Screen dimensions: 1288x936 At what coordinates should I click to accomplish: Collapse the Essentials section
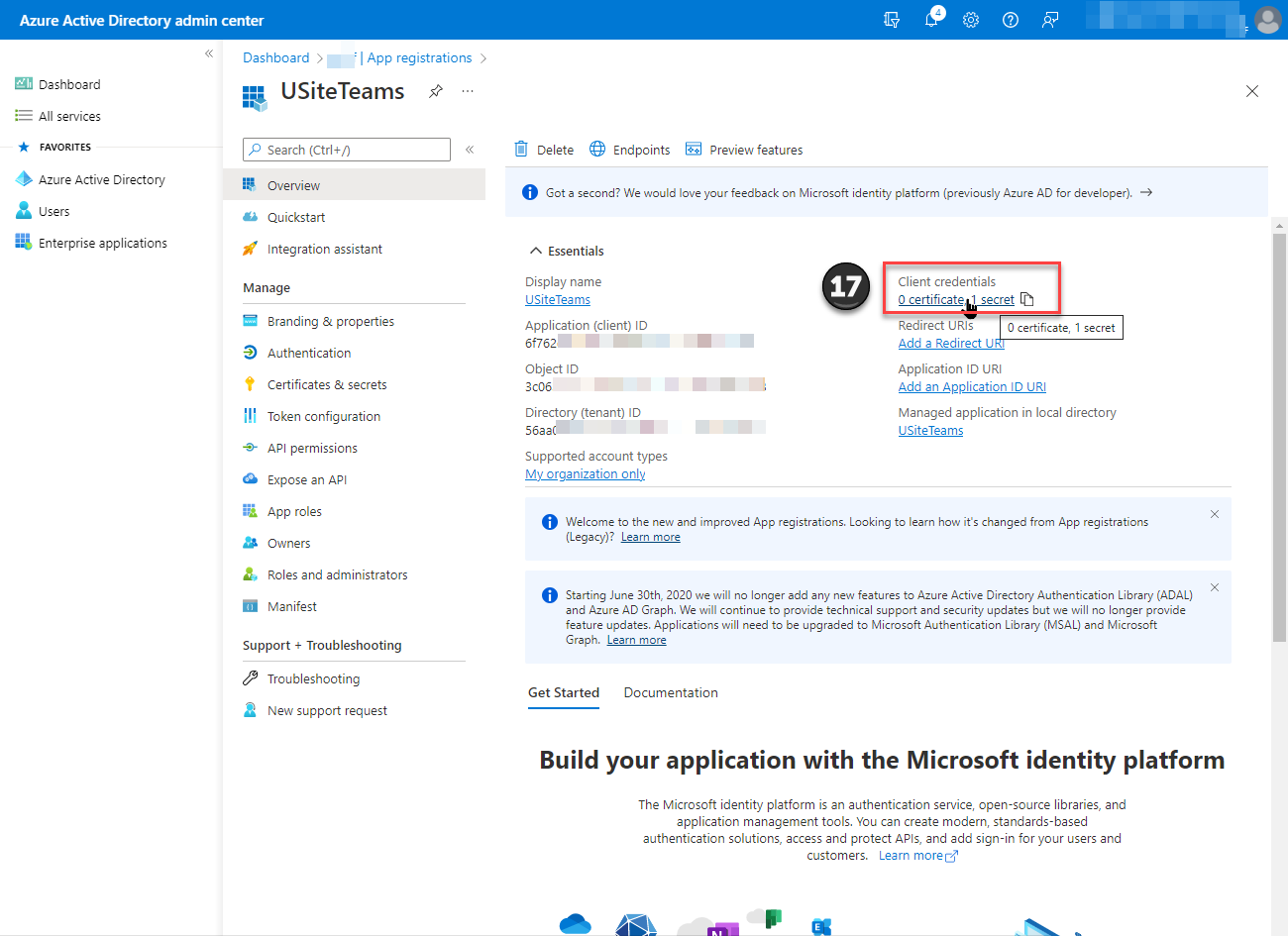(536, 251)
